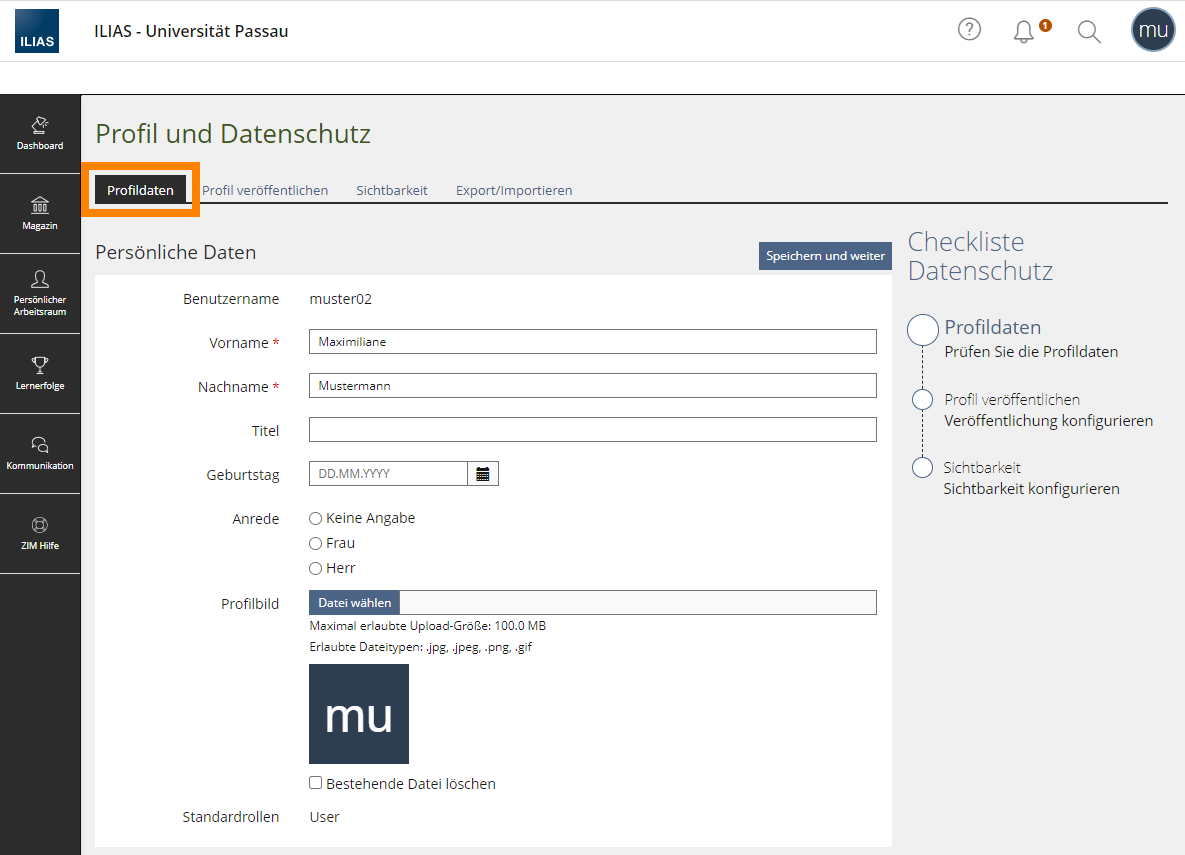
Task: Click 'Maximal erlaubte Upload-Größe: 100.0 MB' text
Action: click(428, 626)
